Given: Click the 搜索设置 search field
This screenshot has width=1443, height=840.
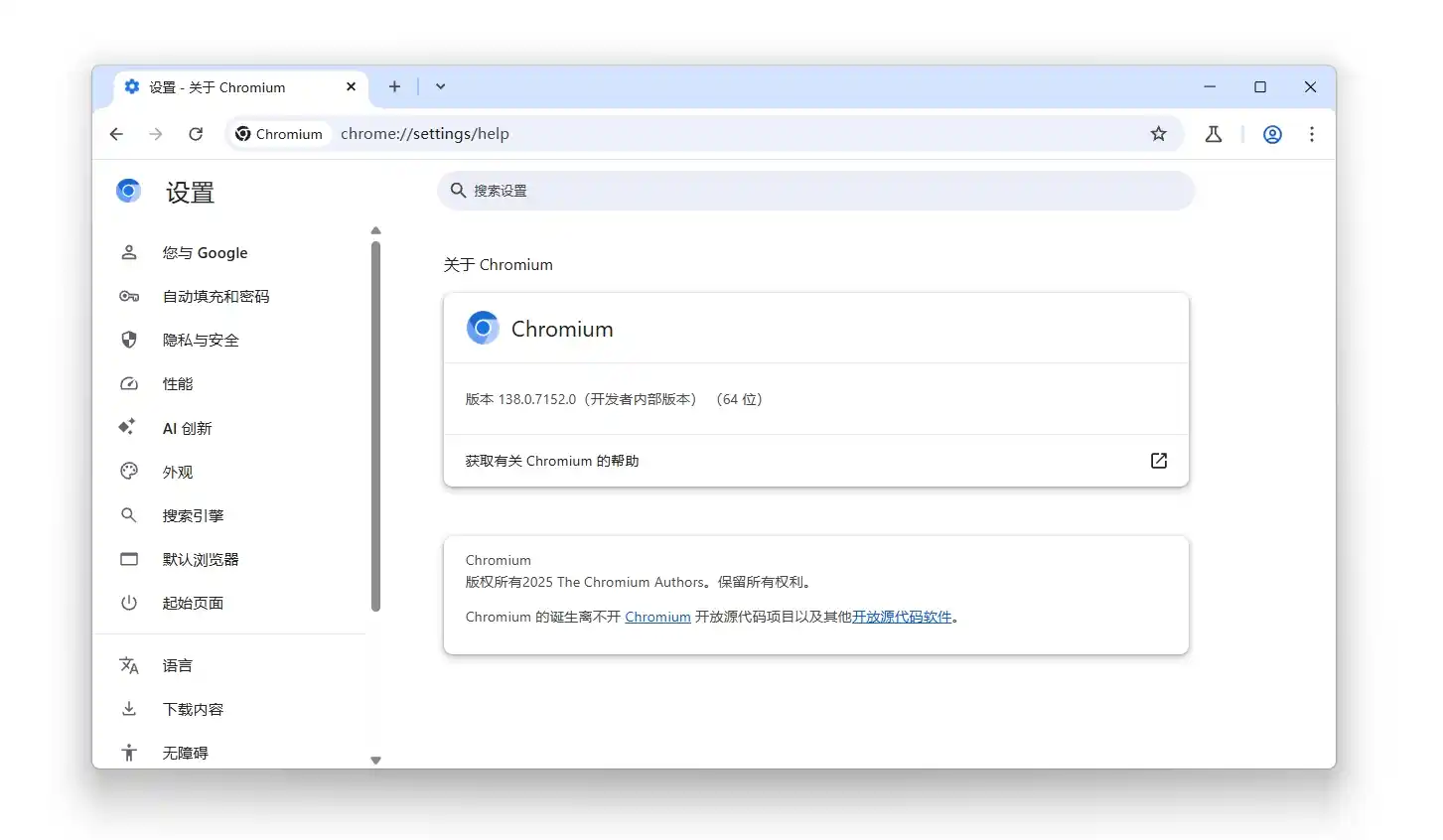Looking at the screenshot, I should click(x=816, y=191).
